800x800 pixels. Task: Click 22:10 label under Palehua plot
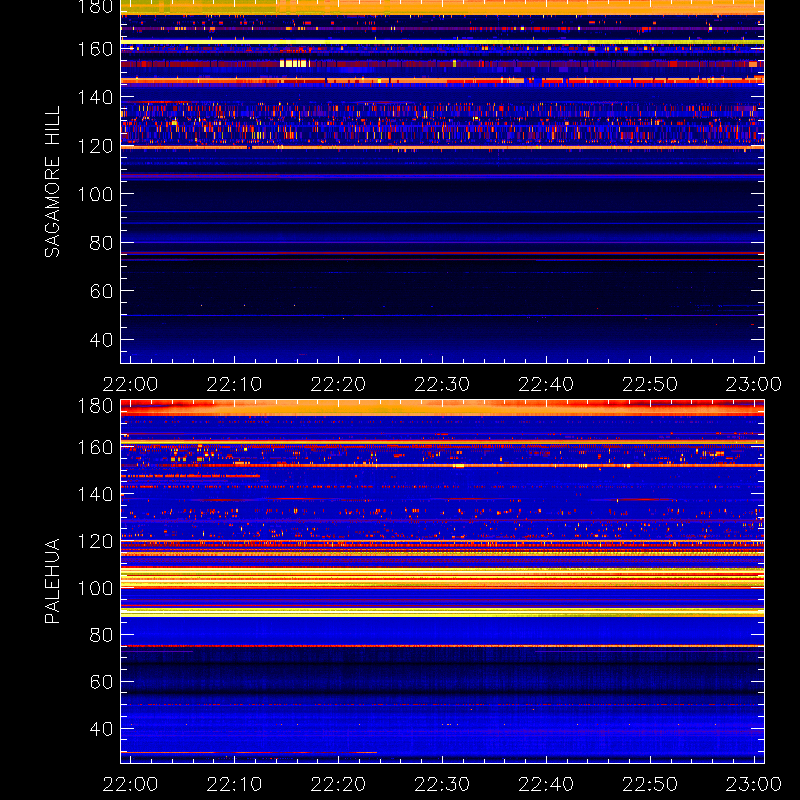(234, 784)
